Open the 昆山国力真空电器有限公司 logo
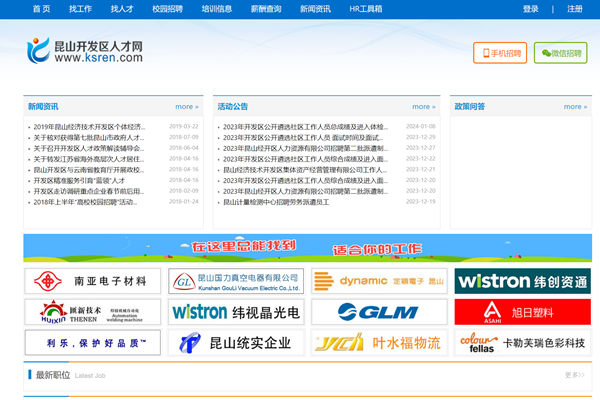This screenshot has width=600, height=400. (x=236, y=281)
